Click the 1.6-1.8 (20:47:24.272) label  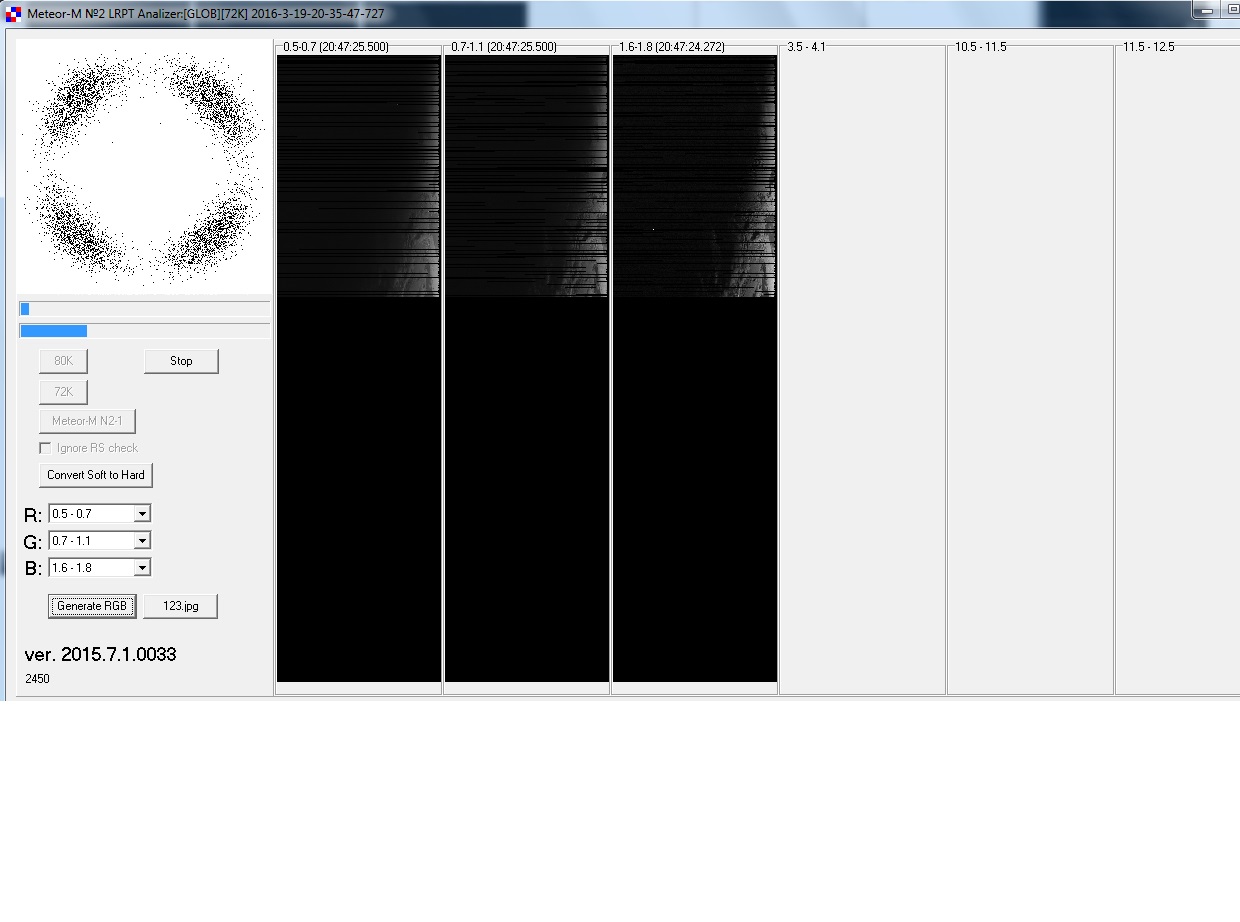[672, 47]
